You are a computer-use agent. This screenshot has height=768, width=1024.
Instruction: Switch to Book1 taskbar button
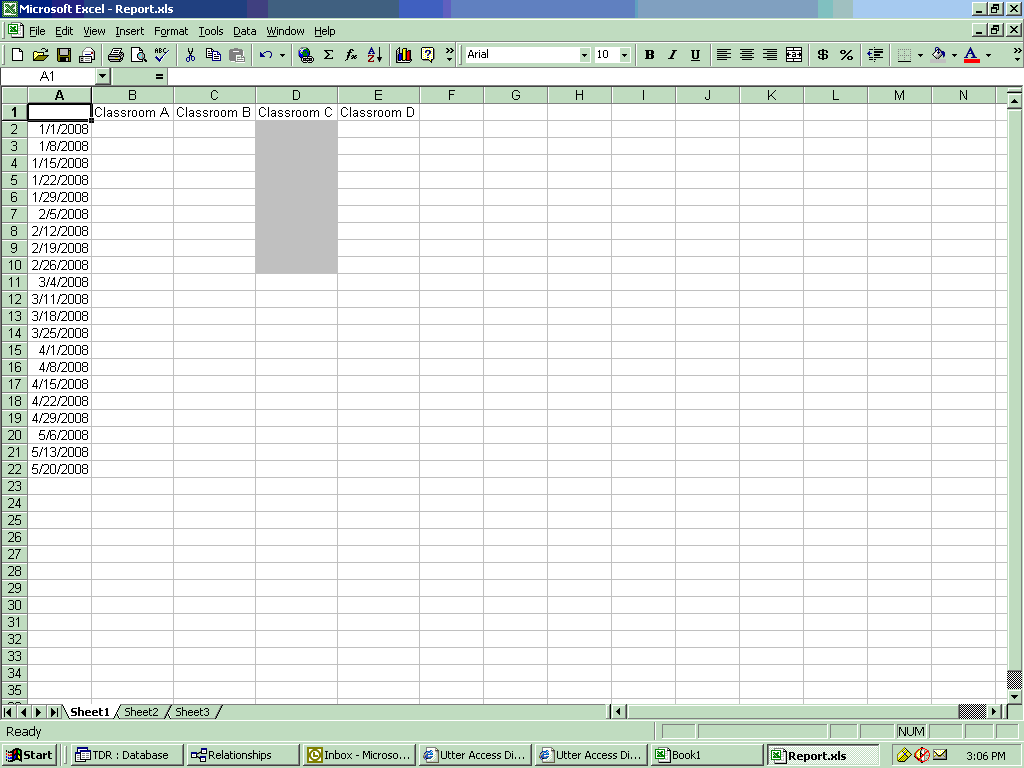pyautogui.click(x=707, y=755)
